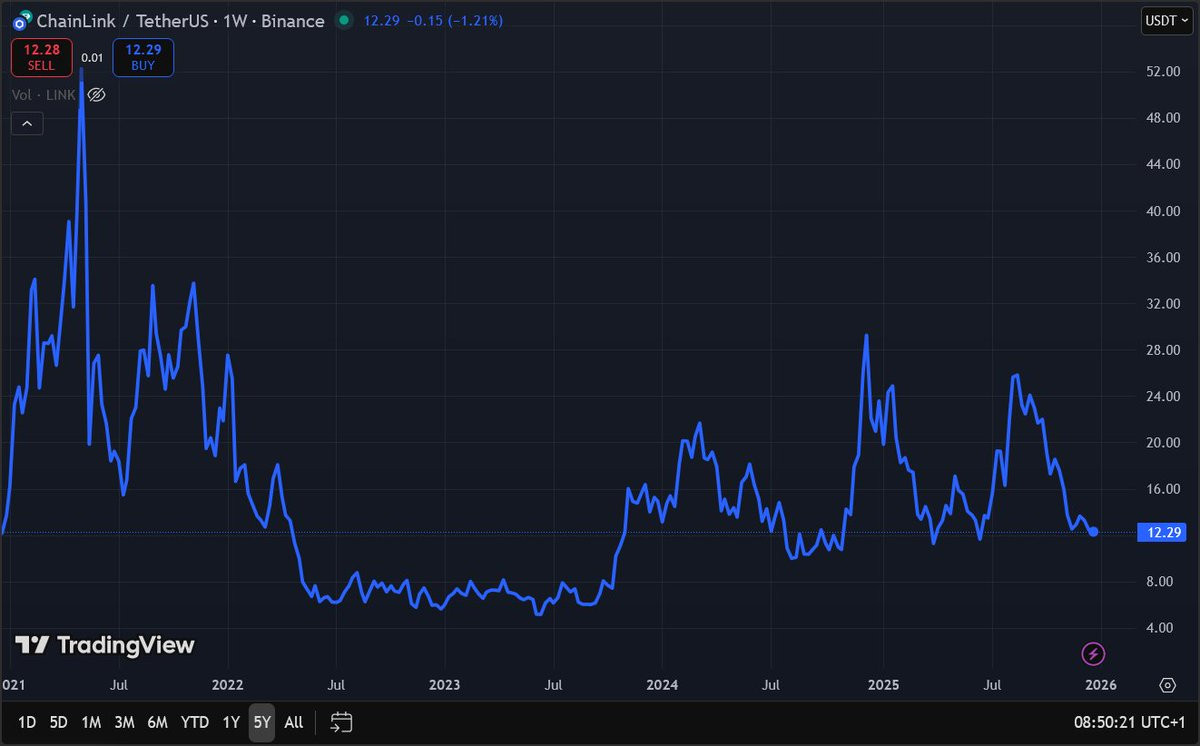This screenshot has height=746, width=1200.
Task: Click the 08:50:21 UTC+1 timezone clock
Action: (x=1131, y=722)
